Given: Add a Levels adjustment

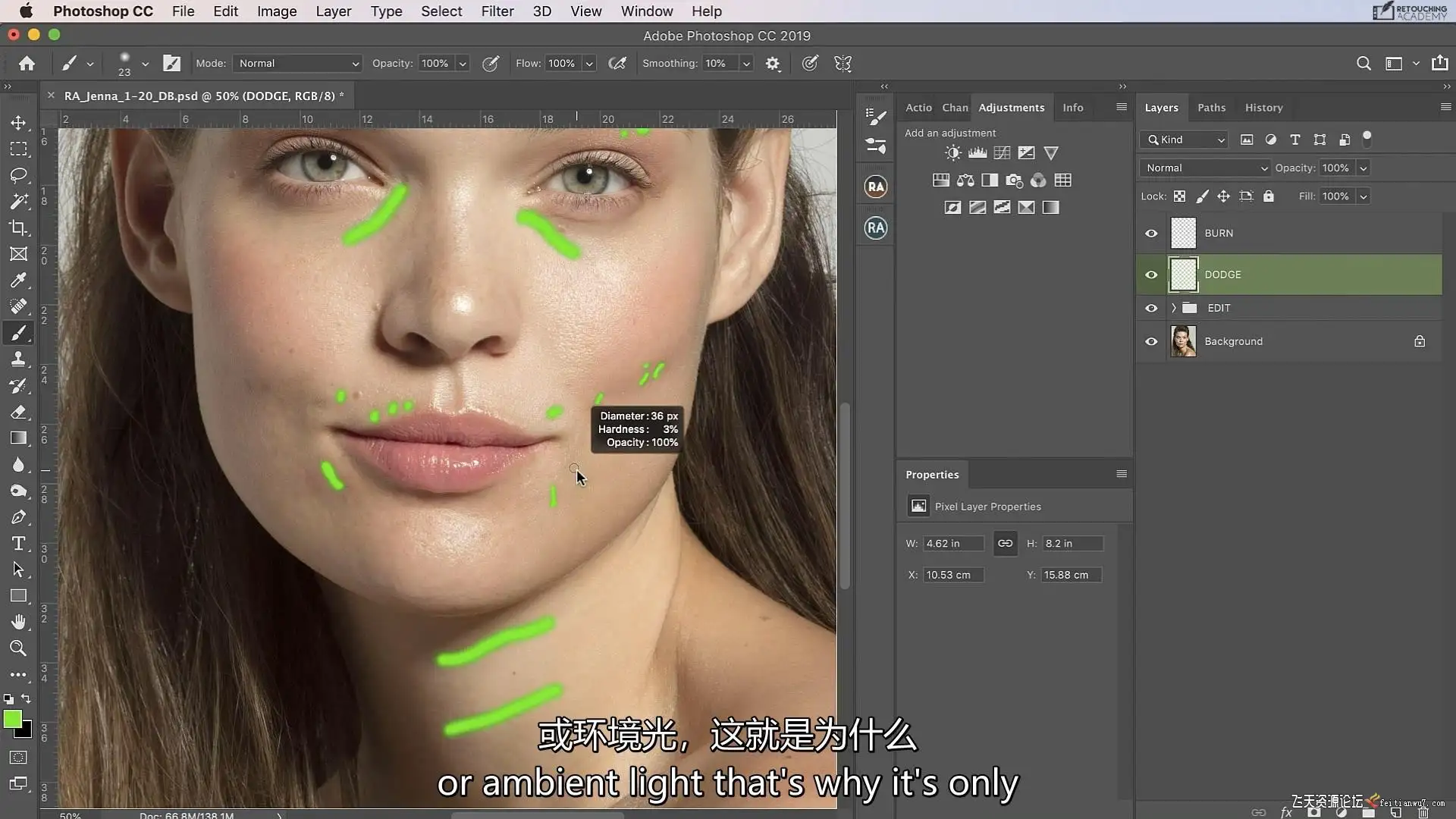Looking at the screenshot, I should [977, 153].
